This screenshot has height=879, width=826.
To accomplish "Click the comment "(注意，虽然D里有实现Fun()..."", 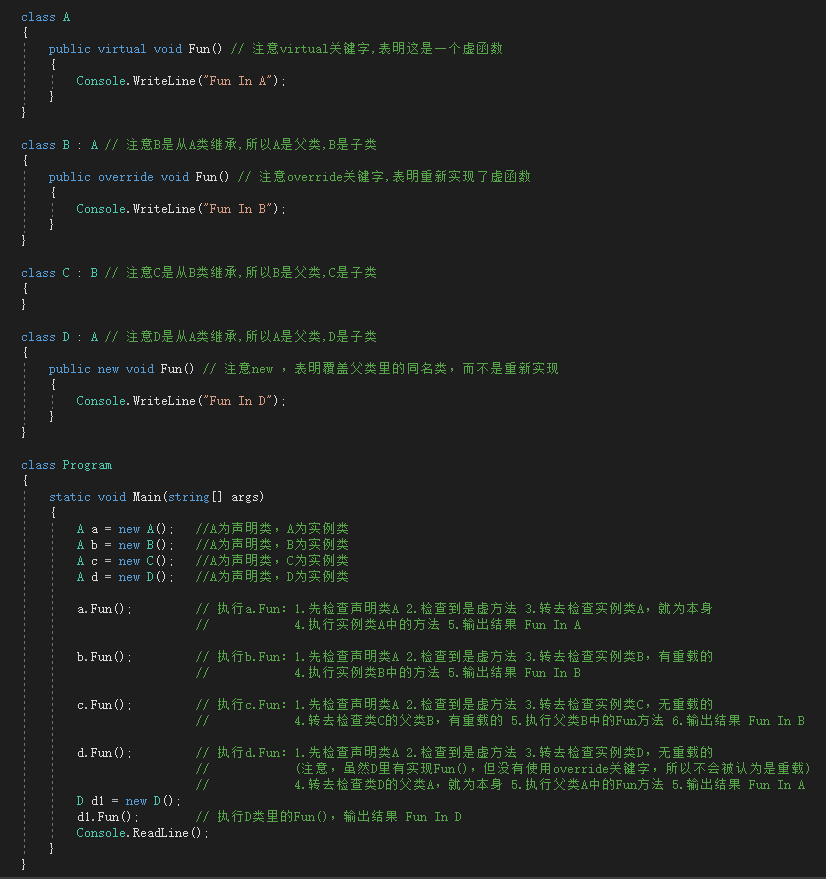I will (x=552, y=769).
